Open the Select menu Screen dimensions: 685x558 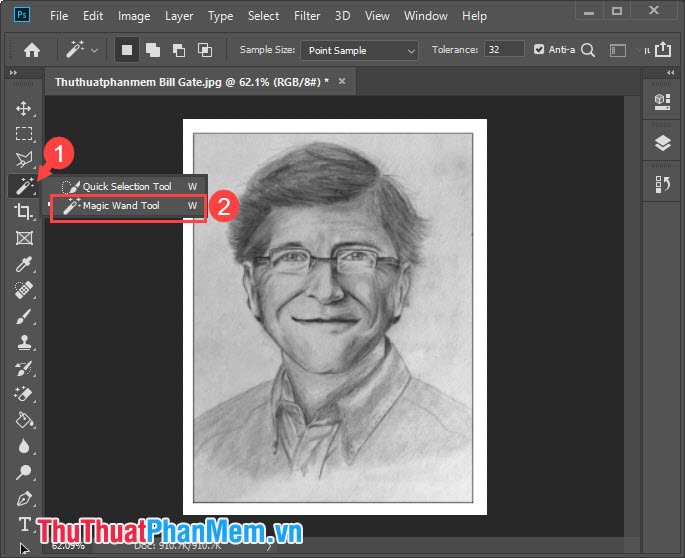263,16
